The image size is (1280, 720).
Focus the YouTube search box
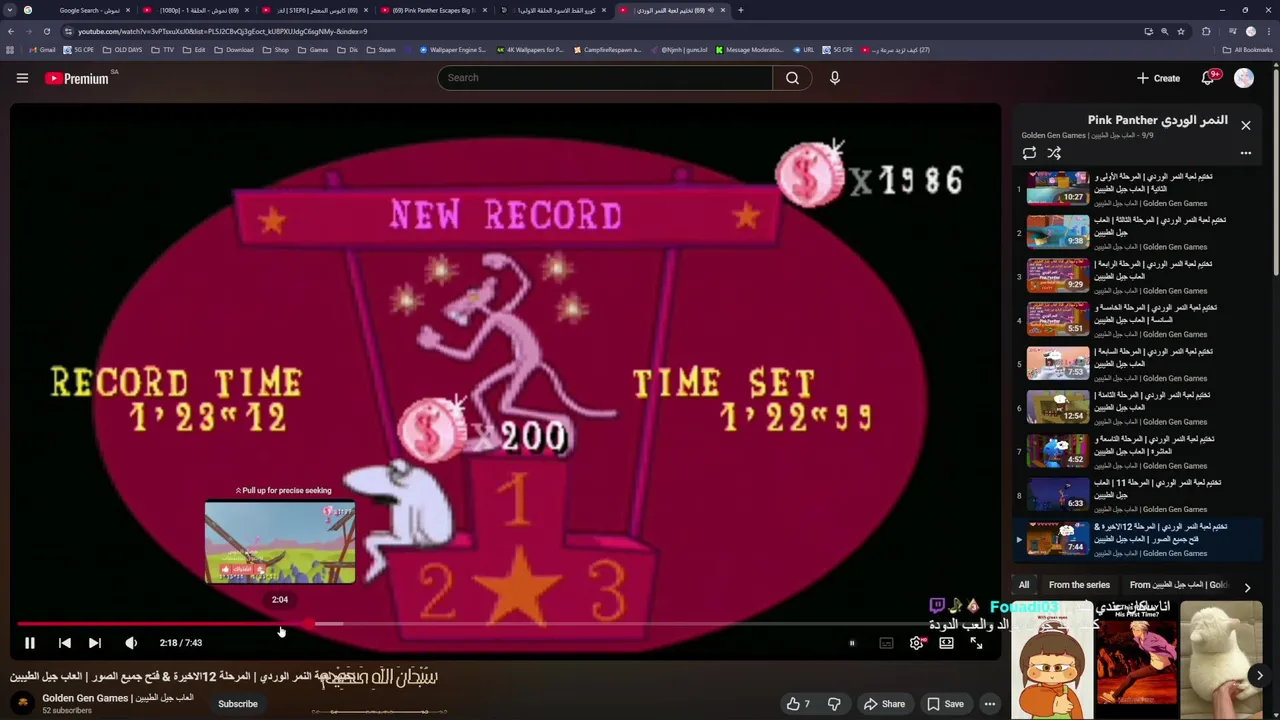click(605, 78)
